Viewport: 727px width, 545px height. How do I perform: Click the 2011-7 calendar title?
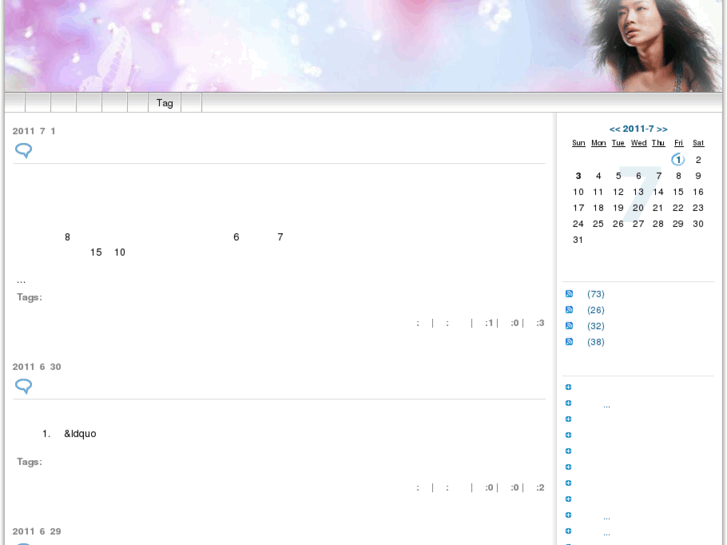638,129
